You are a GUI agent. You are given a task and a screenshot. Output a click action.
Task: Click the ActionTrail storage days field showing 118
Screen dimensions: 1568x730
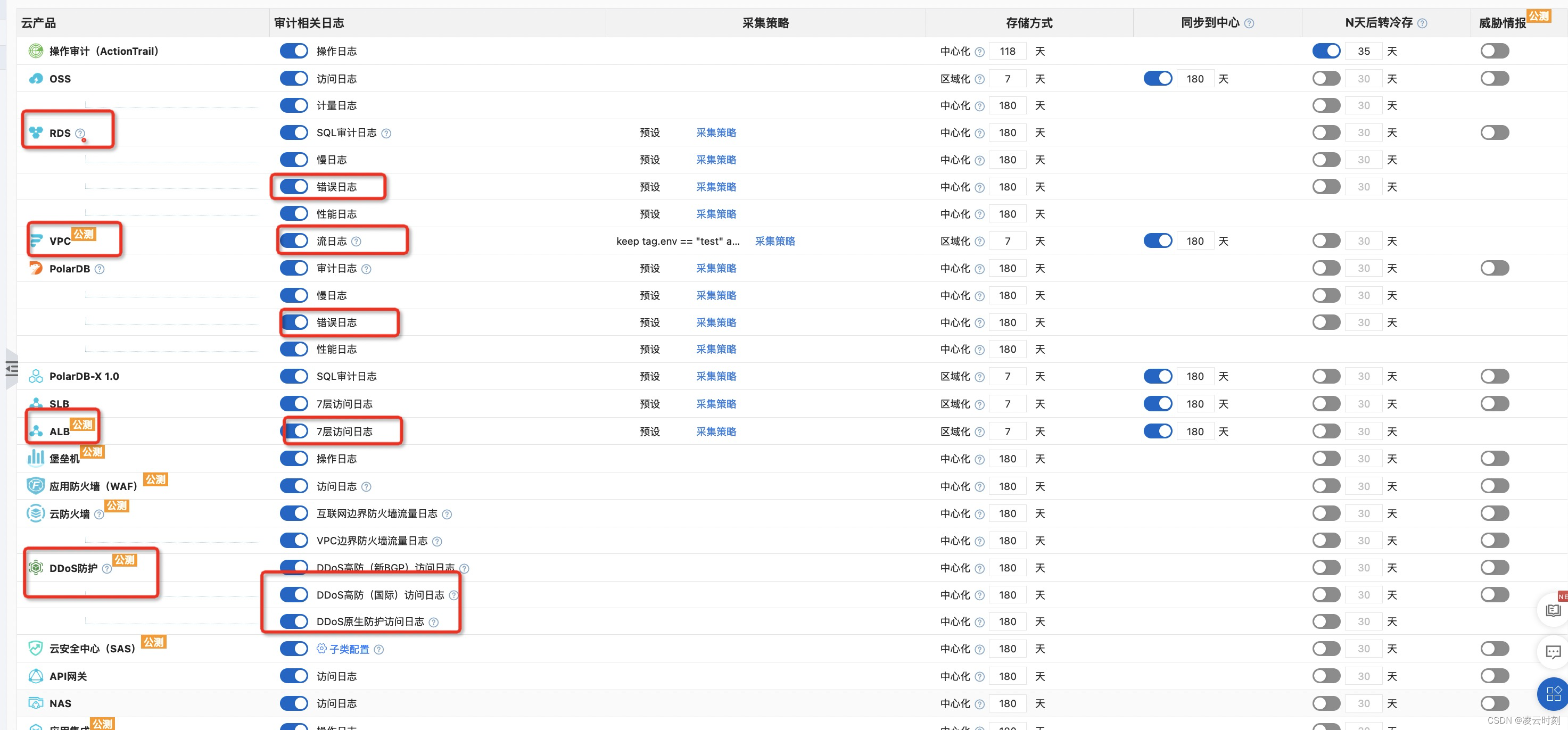[x=1008, y=51]
